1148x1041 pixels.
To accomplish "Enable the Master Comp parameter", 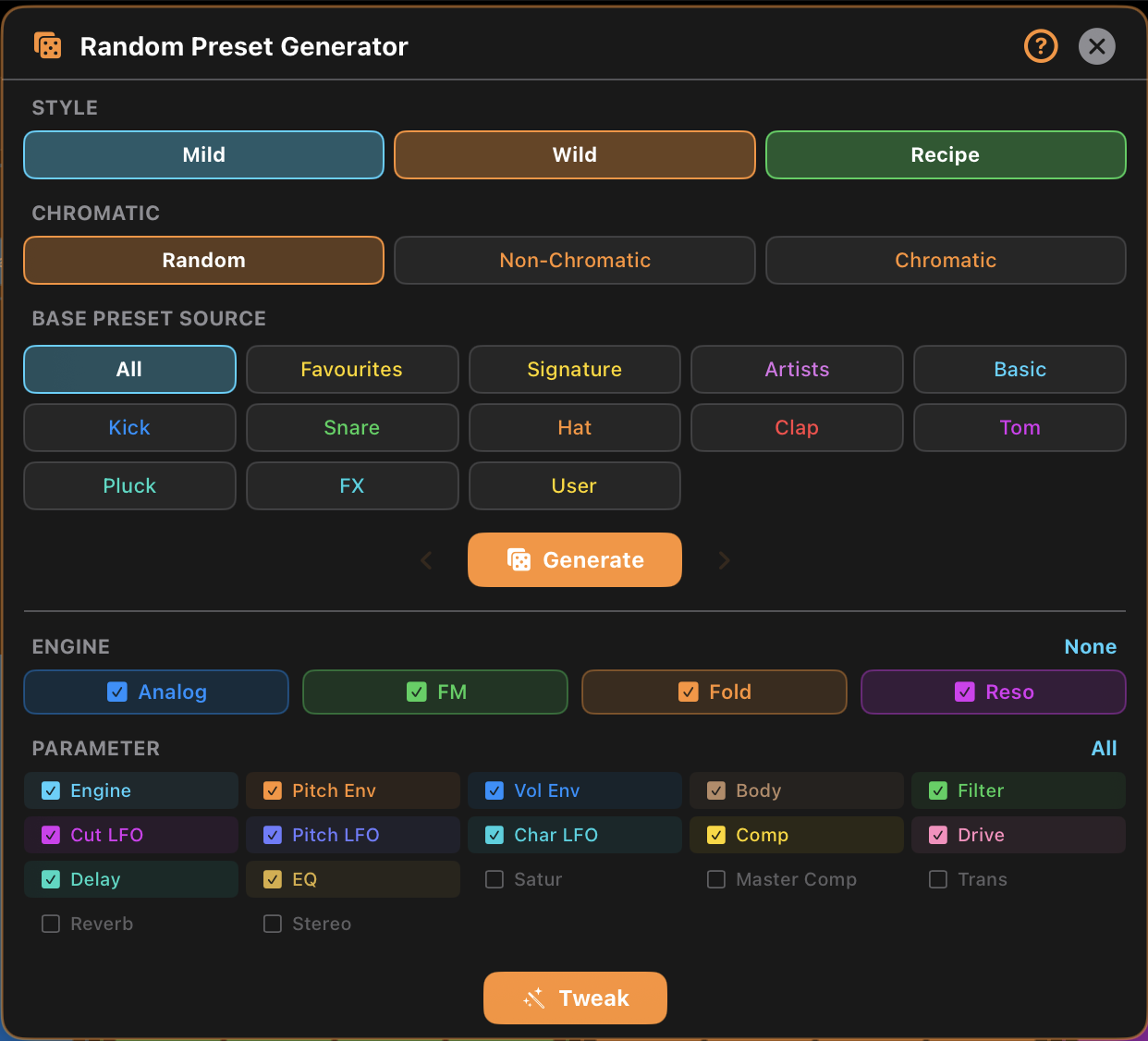I will [716, 879].
